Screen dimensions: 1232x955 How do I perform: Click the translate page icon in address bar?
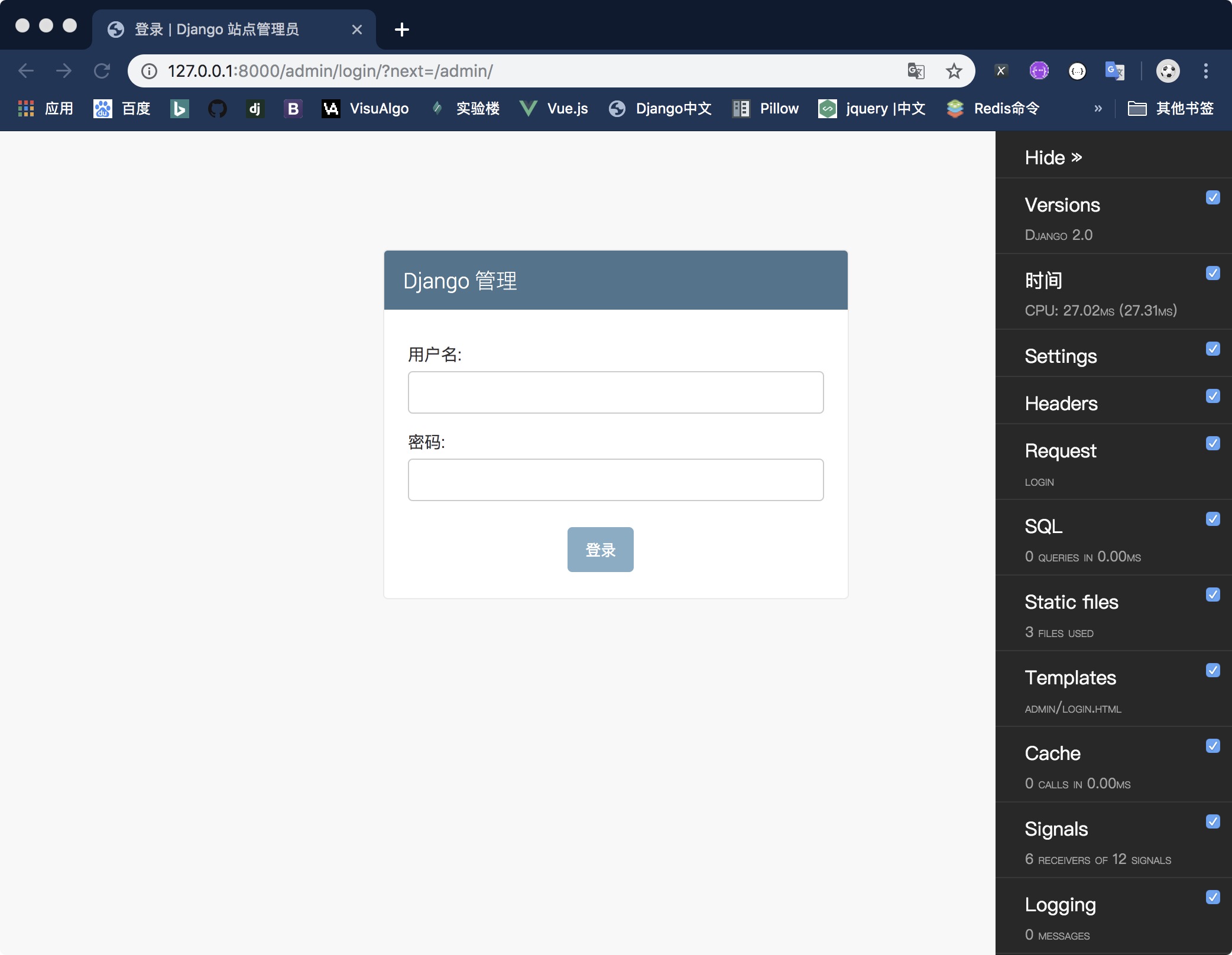916,71
